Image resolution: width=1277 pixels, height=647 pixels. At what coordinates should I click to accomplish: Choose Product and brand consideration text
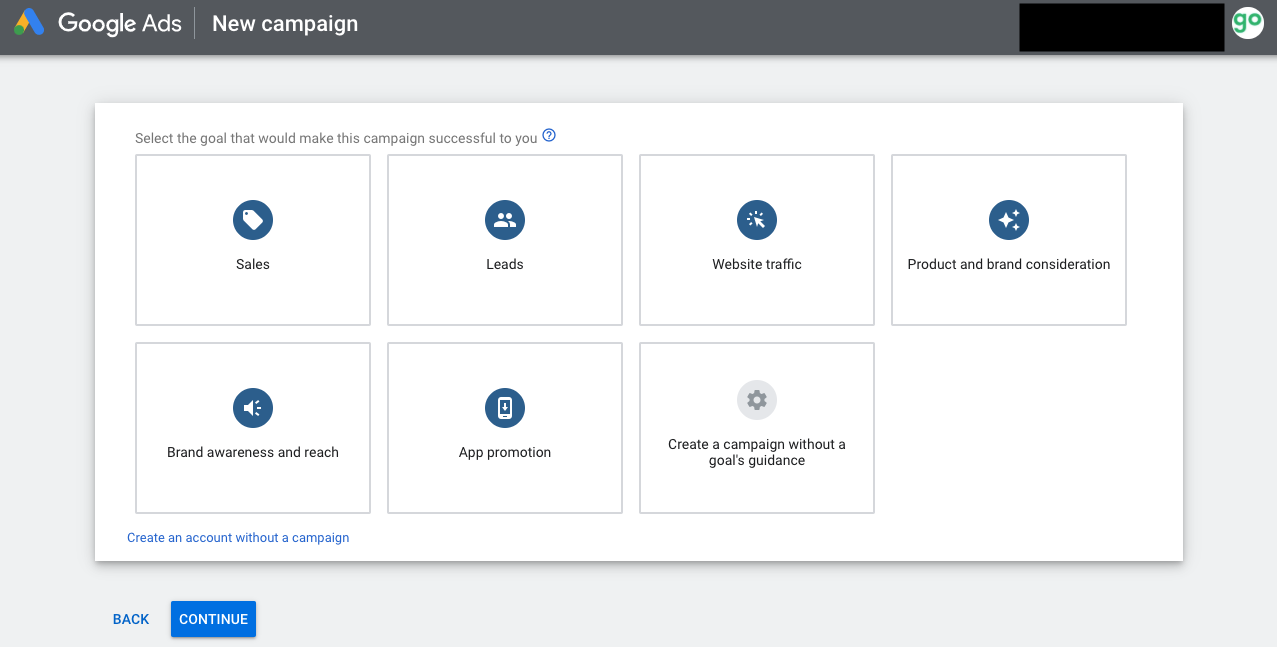point(1009,265)
